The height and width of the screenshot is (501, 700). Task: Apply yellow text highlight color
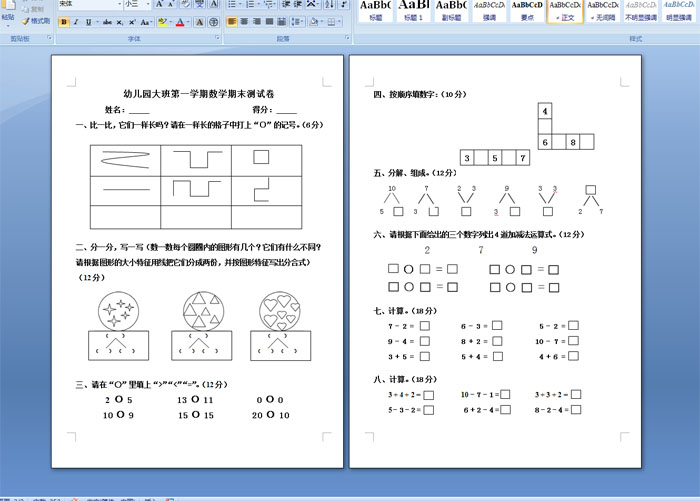(x=162, y=22)
